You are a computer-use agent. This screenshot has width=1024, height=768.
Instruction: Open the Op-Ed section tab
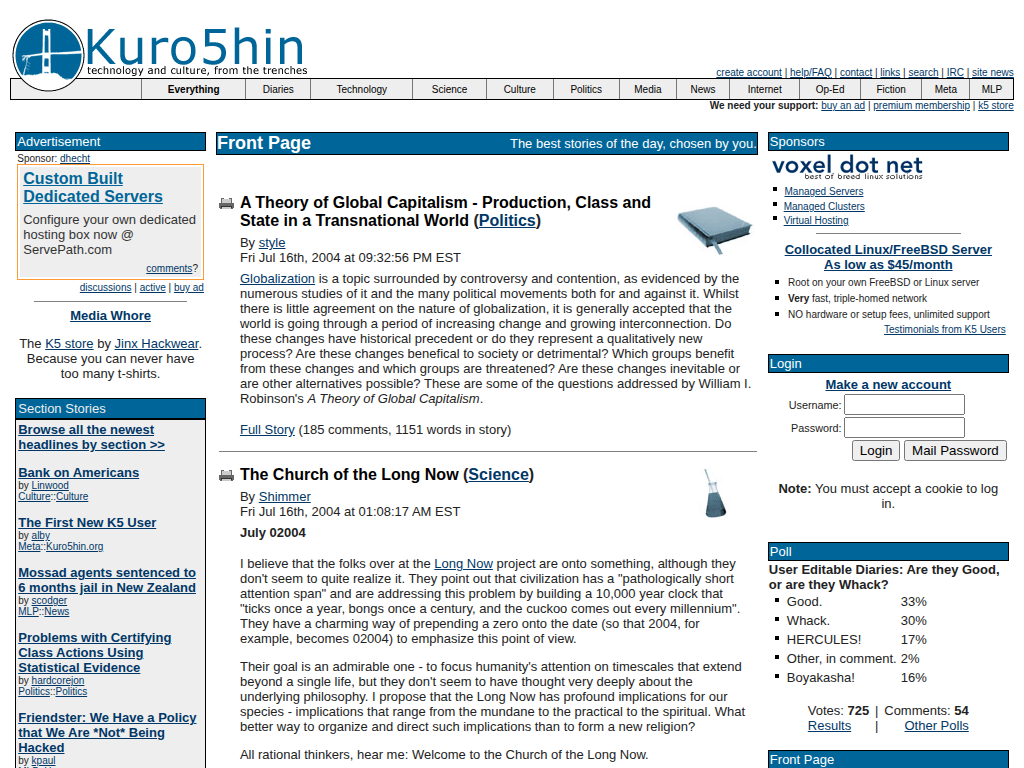tap(829, 89)
